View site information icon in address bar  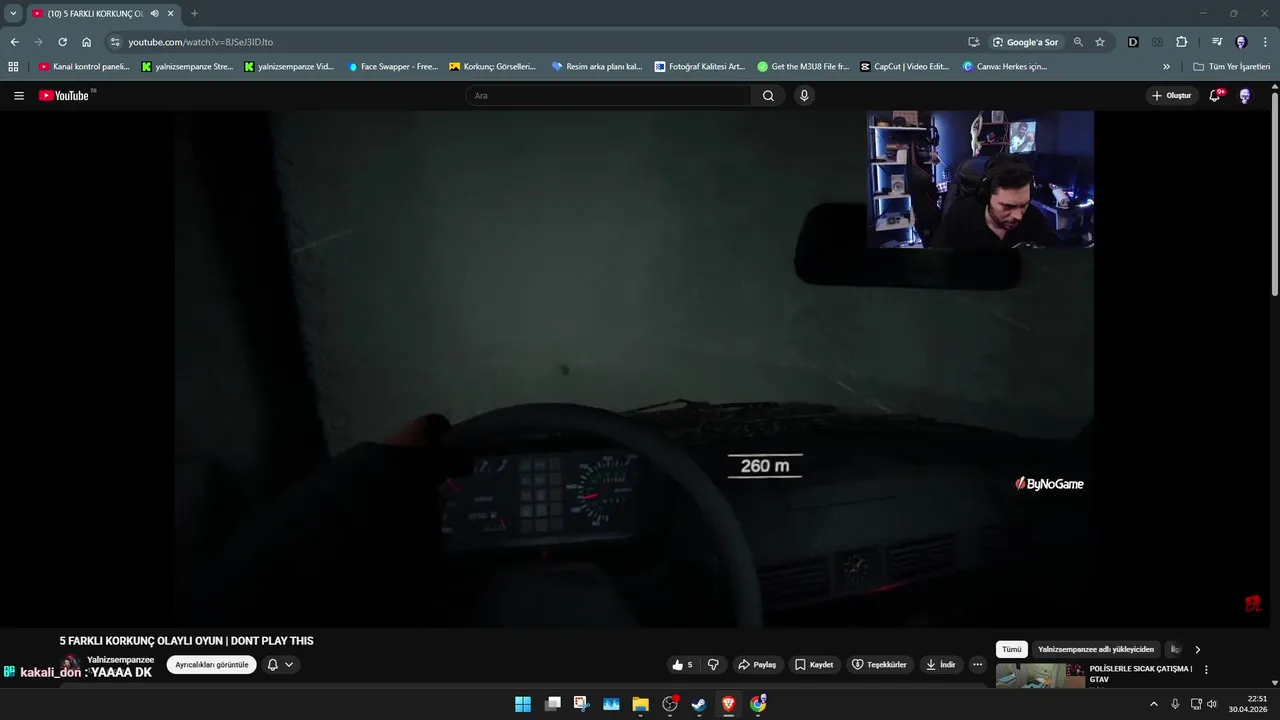(115, 42)
